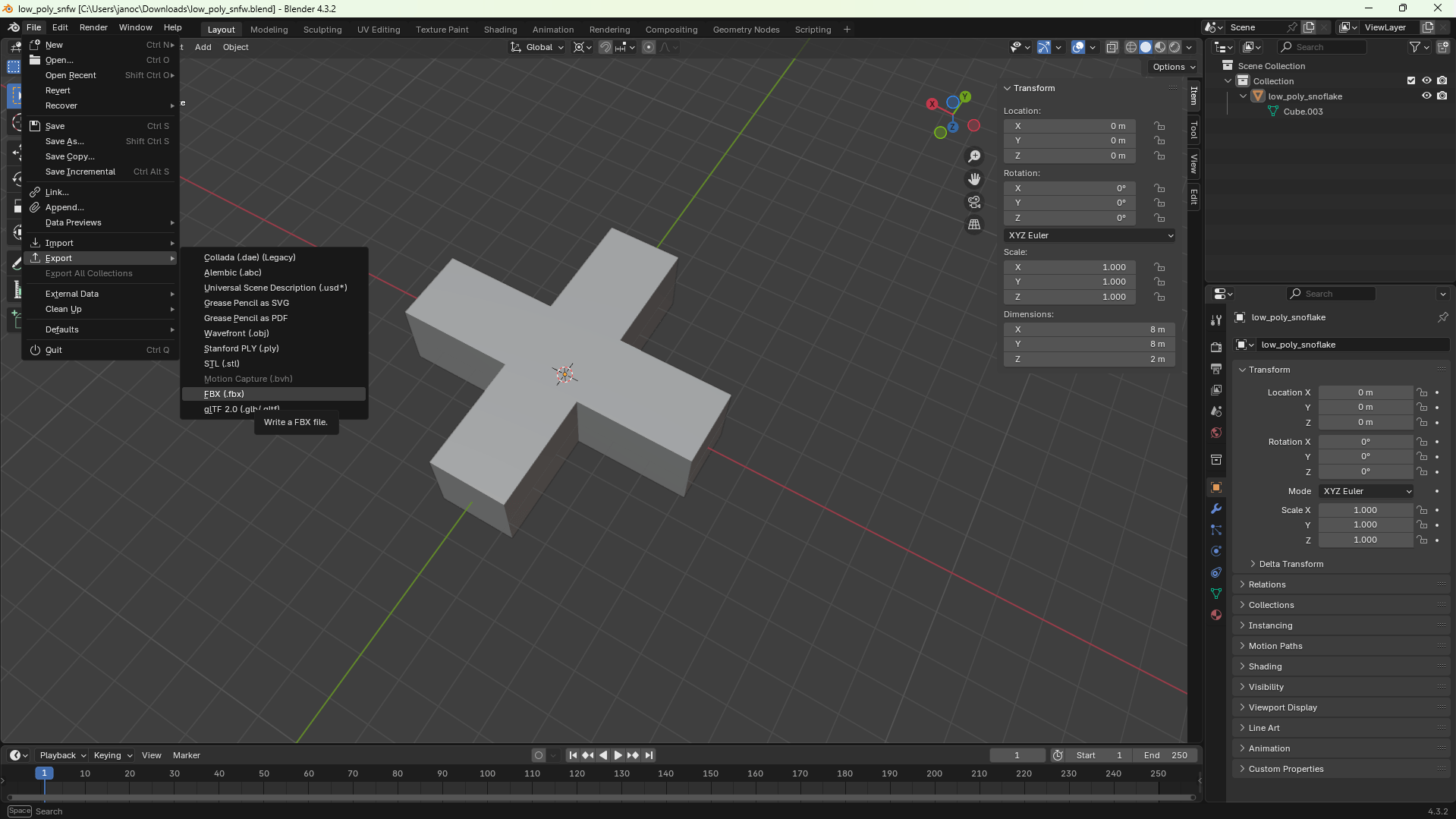Click the play animation button
The width and height of the screenshot is (1456, 819).
[618, 755]
